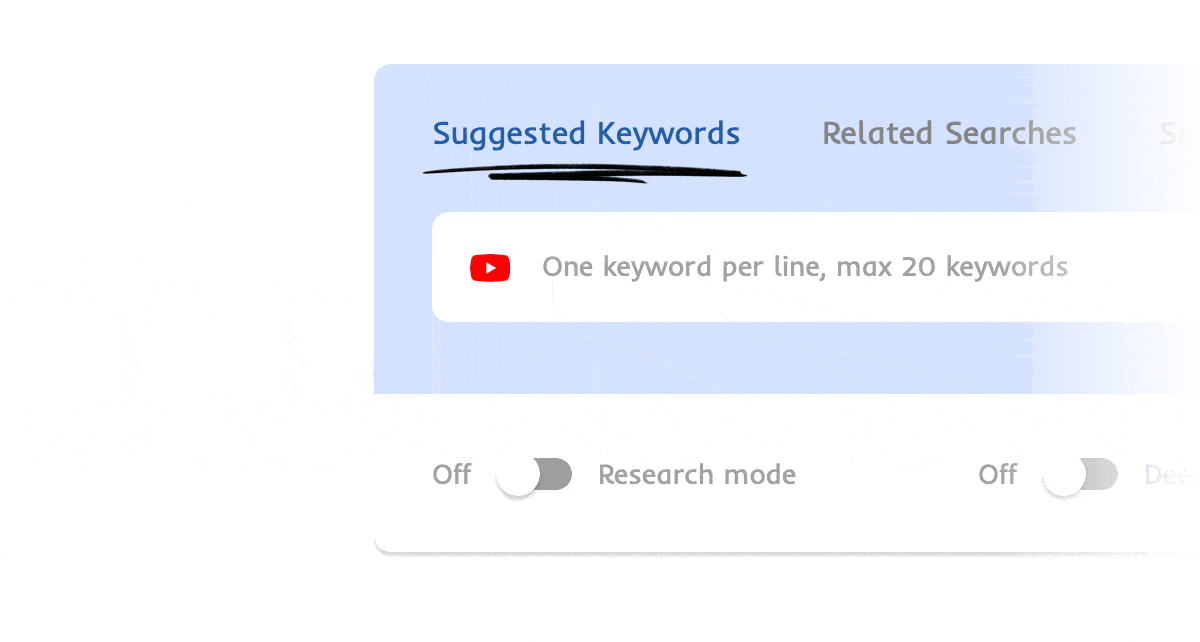Toggle the faded second switch beside 'Dee'
1200x642 pixels.
1080,475
